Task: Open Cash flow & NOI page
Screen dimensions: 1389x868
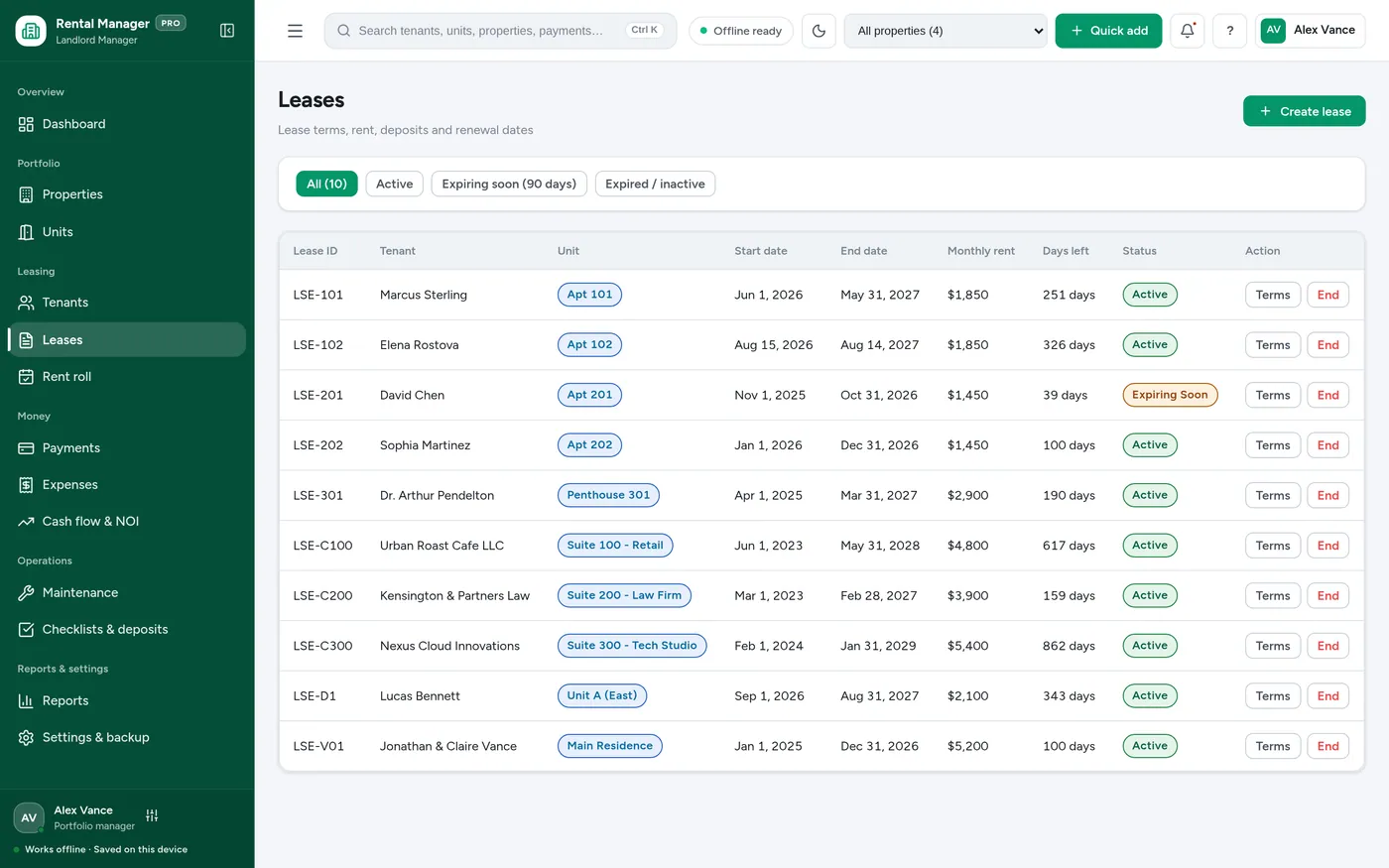Action: click(x=127, y=522)
